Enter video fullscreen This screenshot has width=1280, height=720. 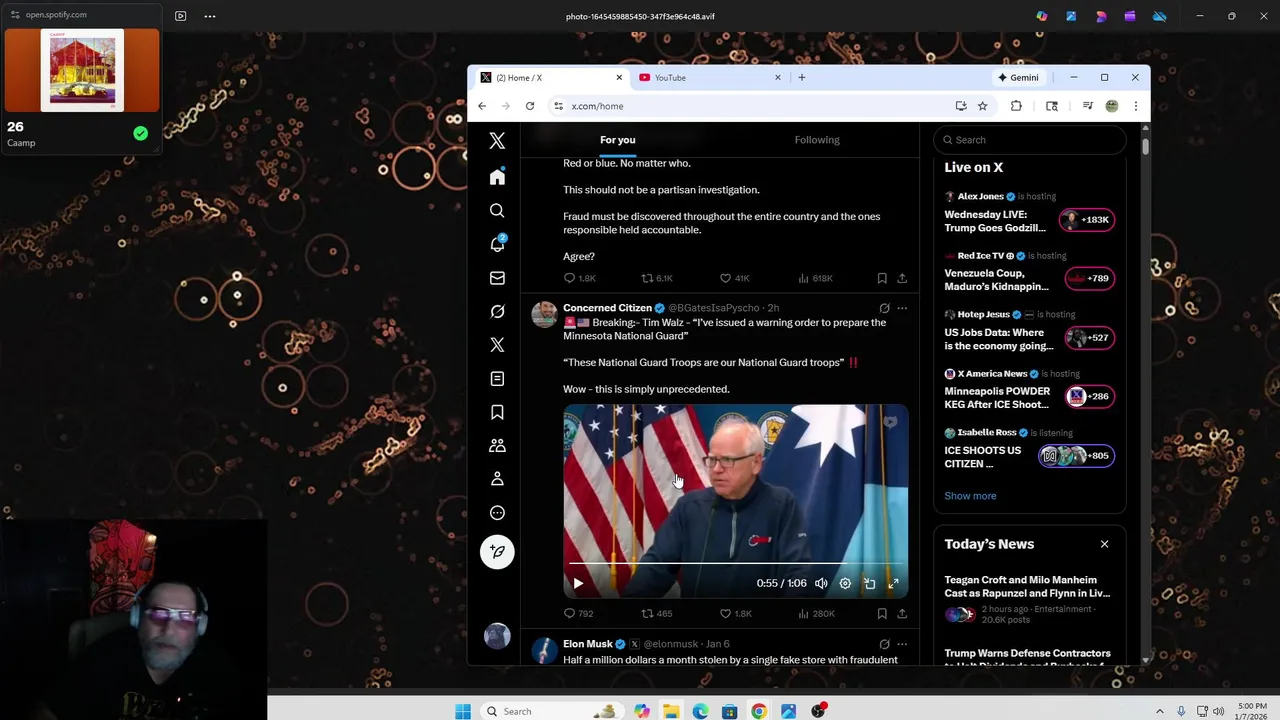(x=893, y=583)
